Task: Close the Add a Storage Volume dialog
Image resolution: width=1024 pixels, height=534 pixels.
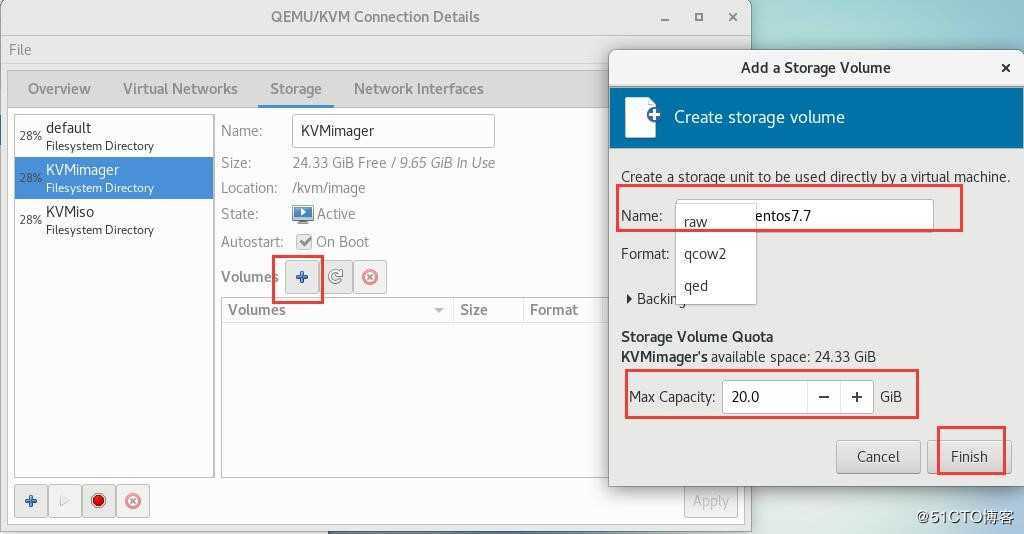Action: [x=1006, y=68]
